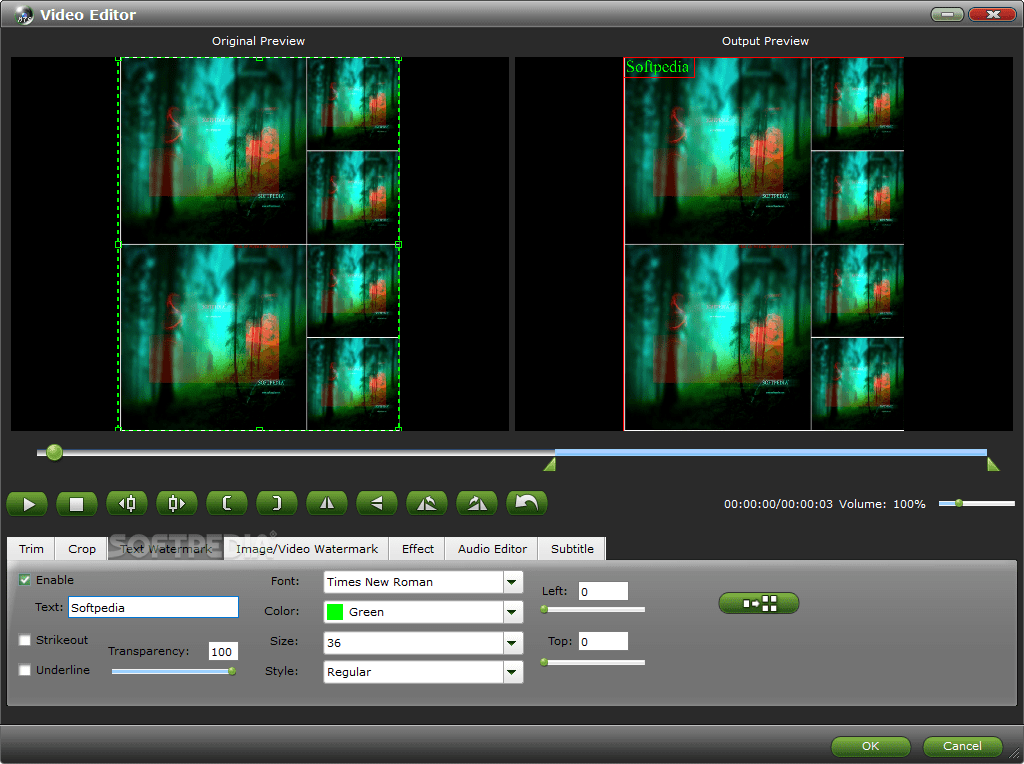1024x764 pixels.
Task: Switch to the Audio Editor tab
Action: pyautogui.click(x=492, y=549)
